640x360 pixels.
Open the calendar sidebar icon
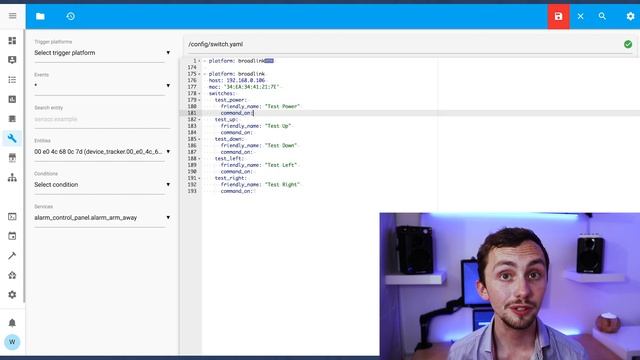pos(12,236)
